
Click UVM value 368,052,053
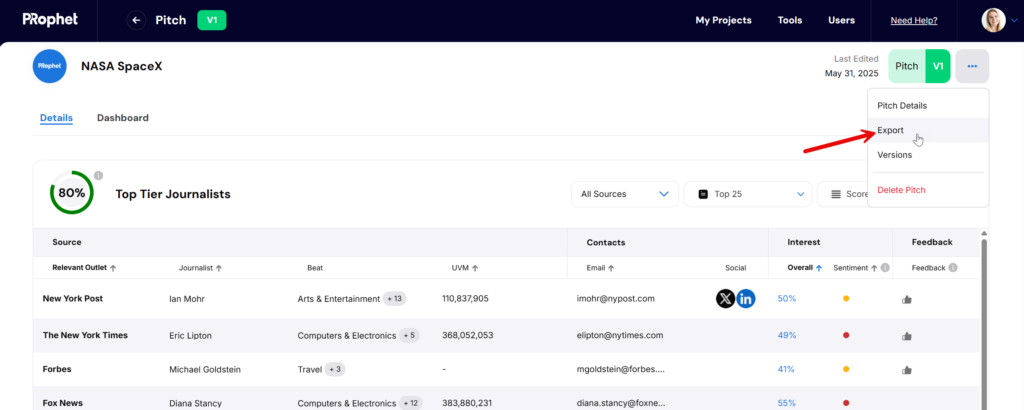tap(468, 335)
